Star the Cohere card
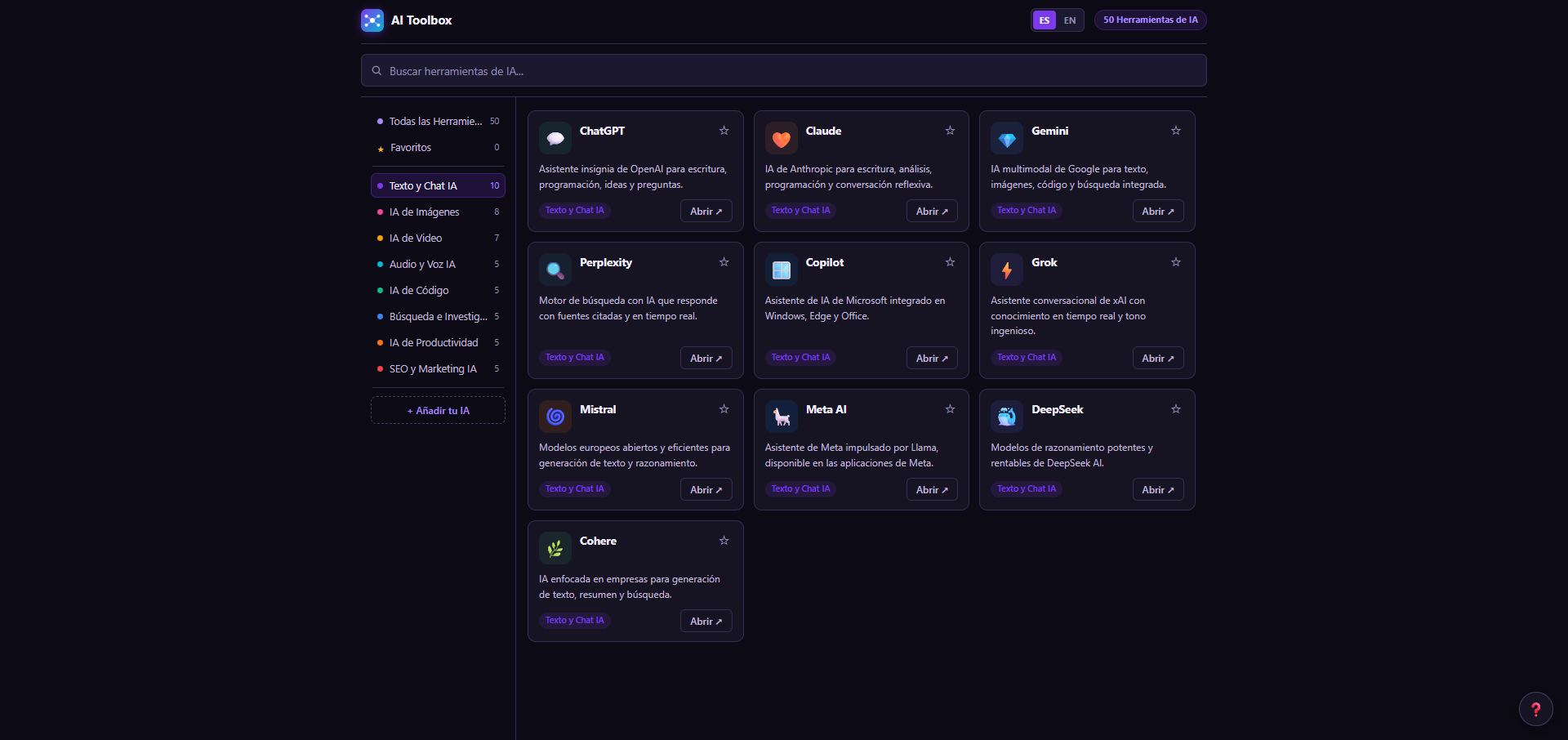The image size is (1568, 740). pos(724,541)
